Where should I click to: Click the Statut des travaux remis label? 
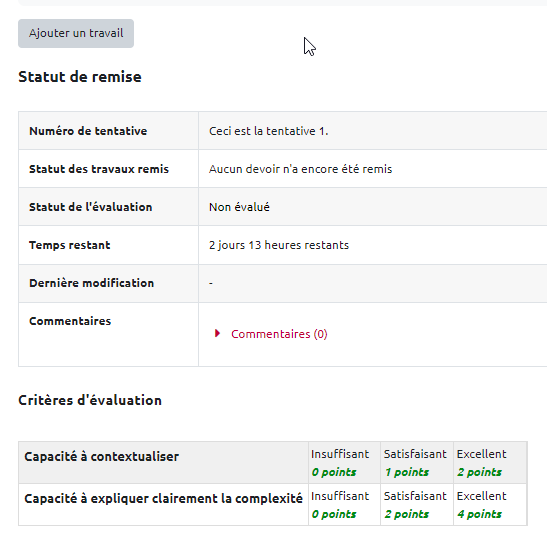[x=99, y=169]
